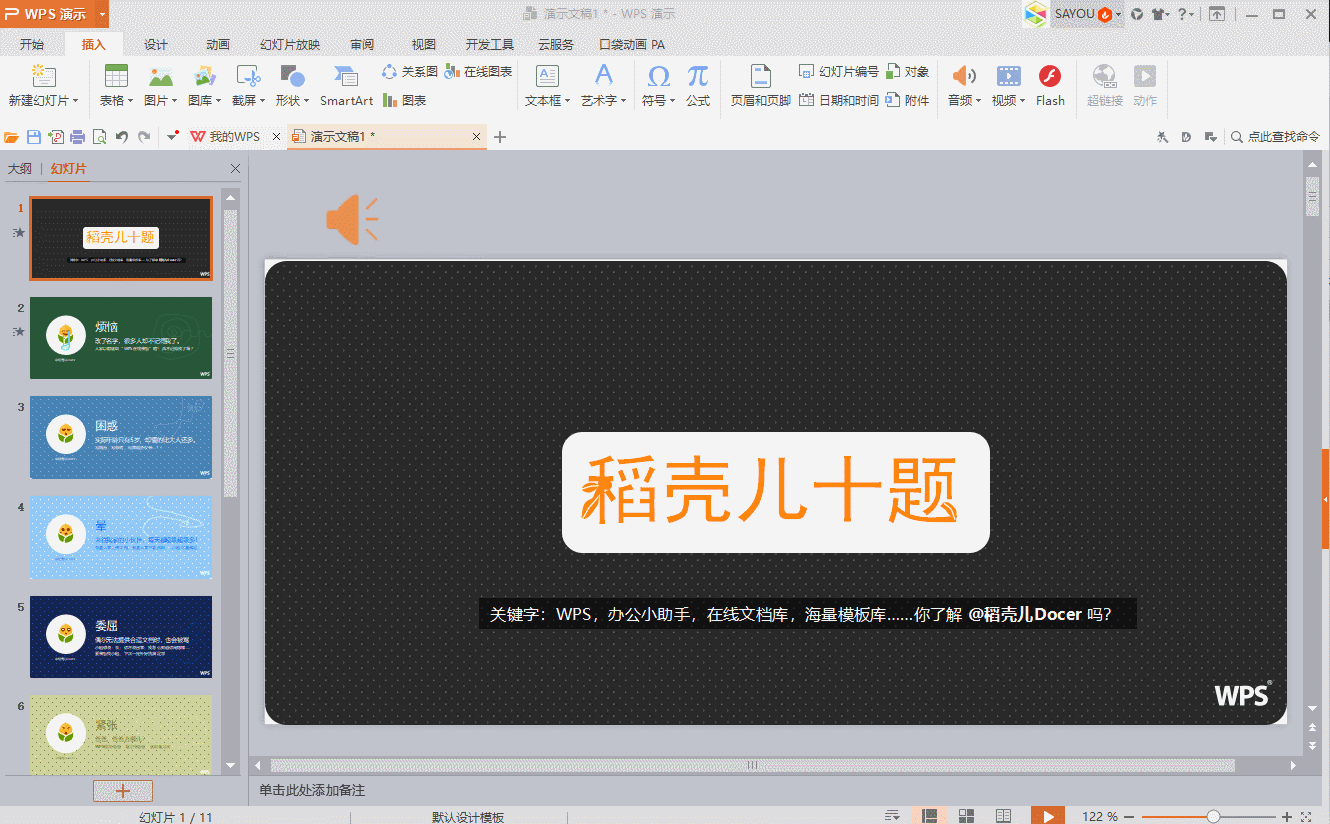
Task: Click the save icon in quick toolbar
Action: 33,137
